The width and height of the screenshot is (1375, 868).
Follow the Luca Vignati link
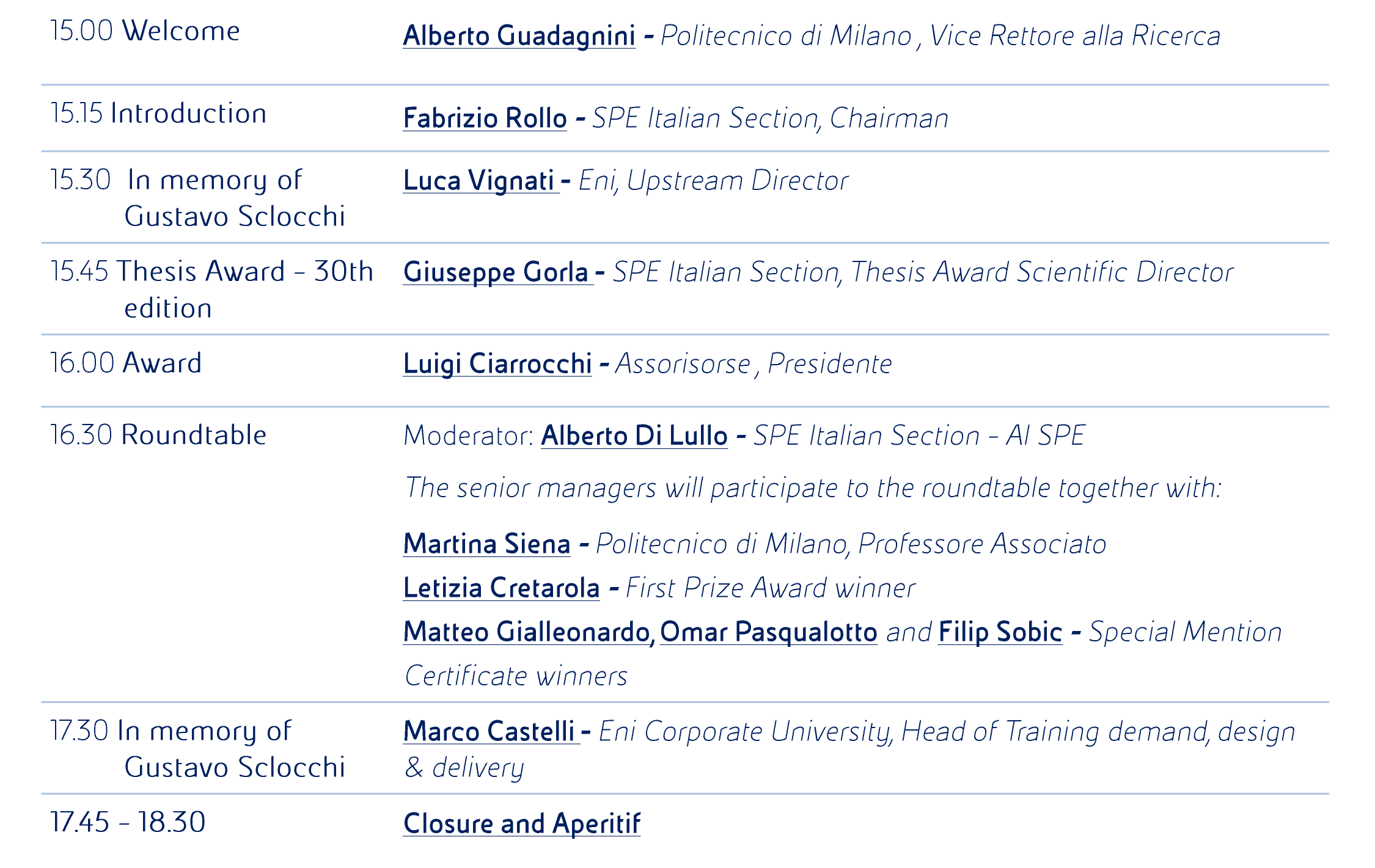coord(479,180)
